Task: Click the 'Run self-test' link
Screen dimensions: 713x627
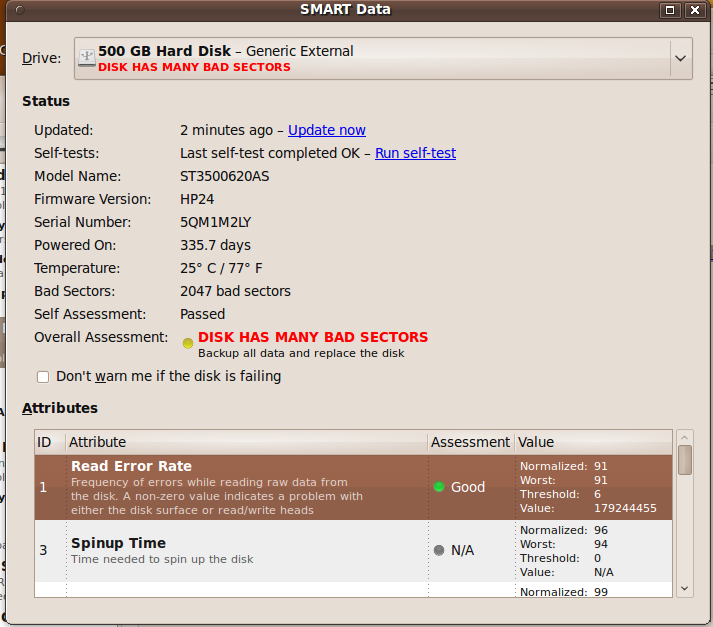Action: click(415, 153)
